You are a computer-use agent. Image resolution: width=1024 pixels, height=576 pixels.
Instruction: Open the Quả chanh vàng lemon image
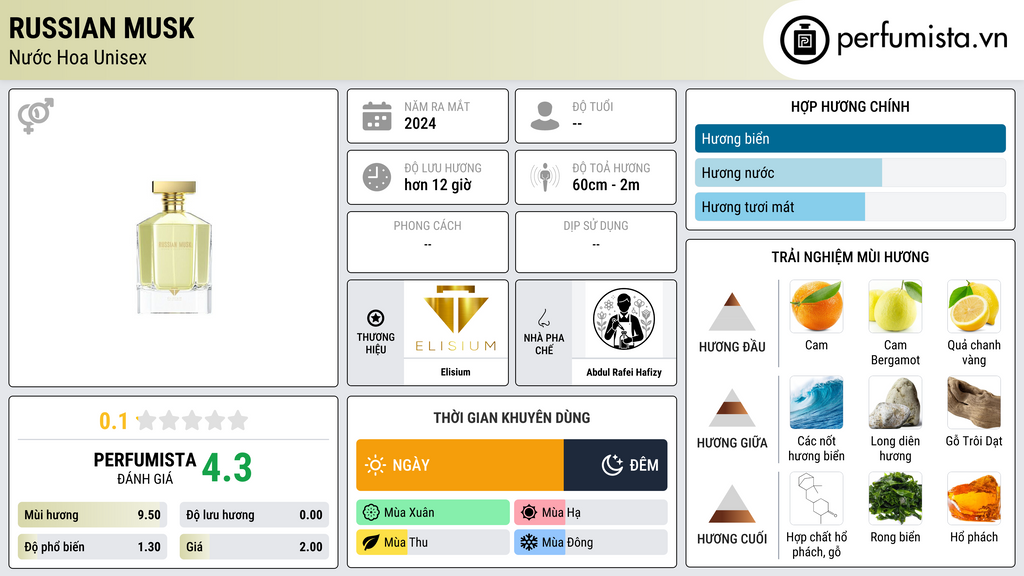point(974,306)
